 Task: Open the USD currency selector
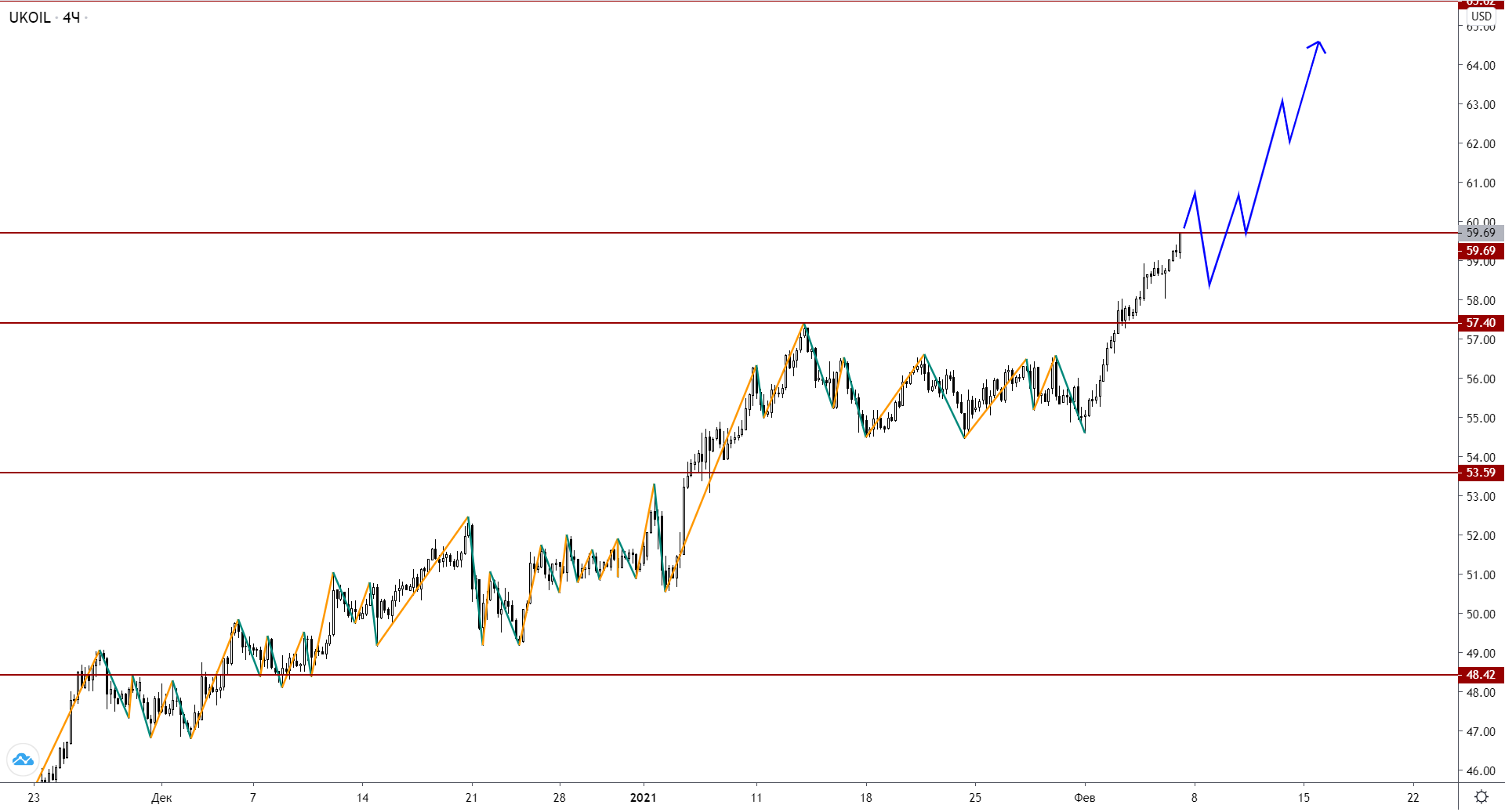1481,16
